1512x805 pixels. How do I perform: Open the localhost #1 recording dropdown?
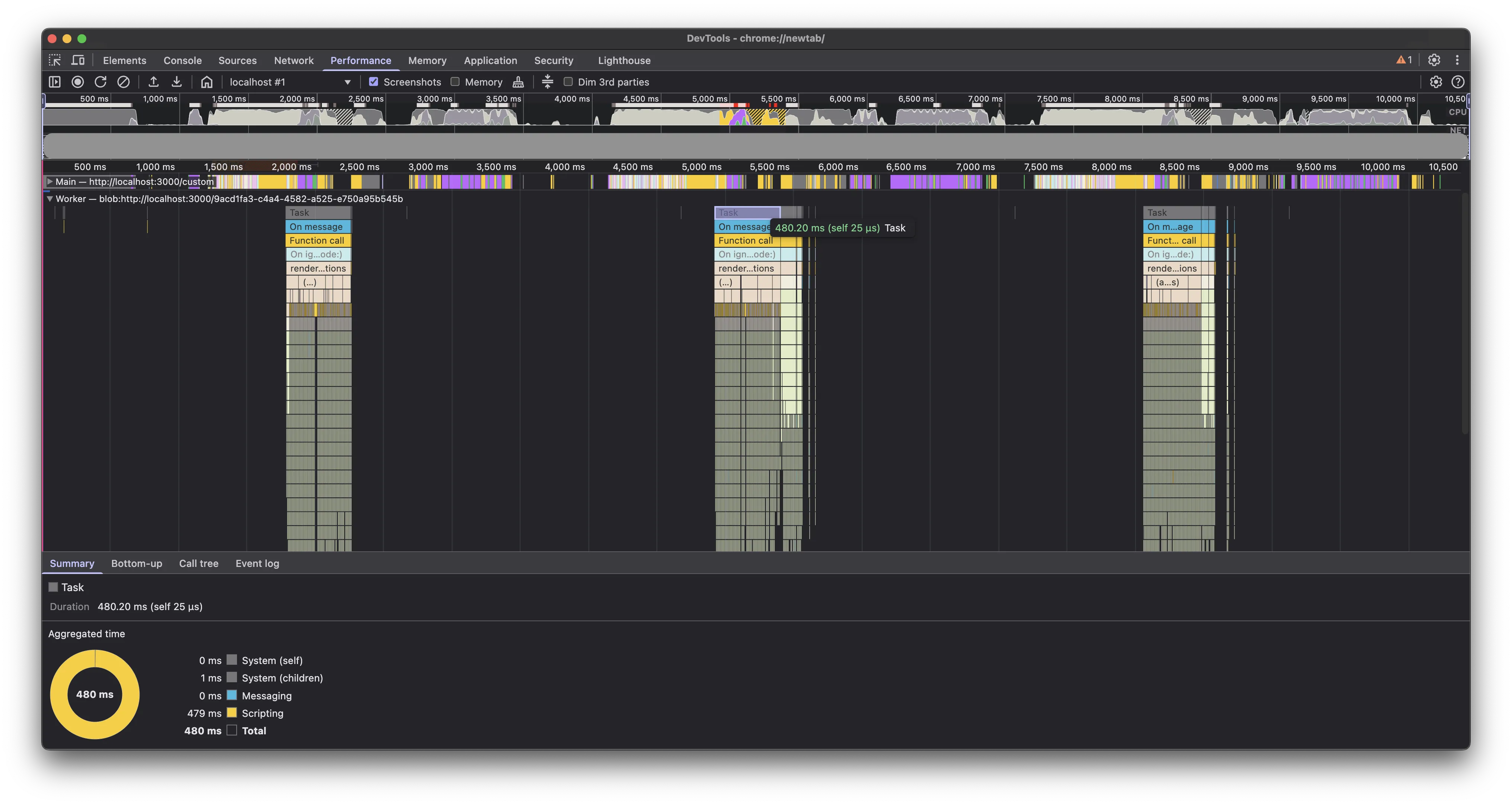pos(347,82)
